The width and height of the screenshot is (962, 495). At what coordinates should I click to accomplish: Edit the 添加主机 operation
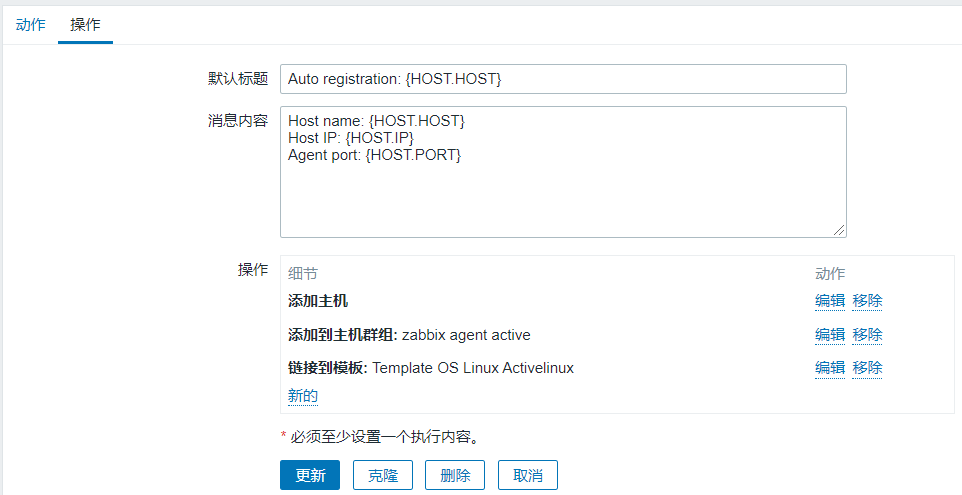(x=830, y=301)
